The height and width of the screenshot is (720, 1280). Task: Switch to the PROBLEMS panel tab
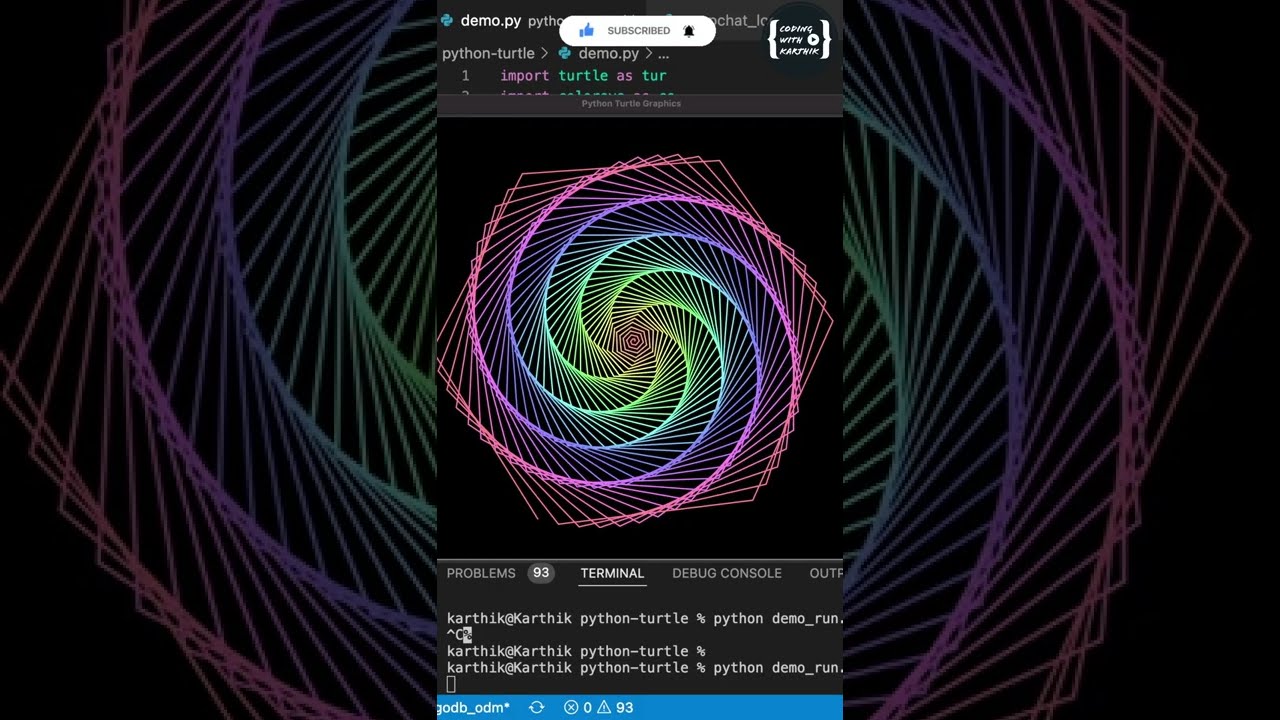pos(481,573)
